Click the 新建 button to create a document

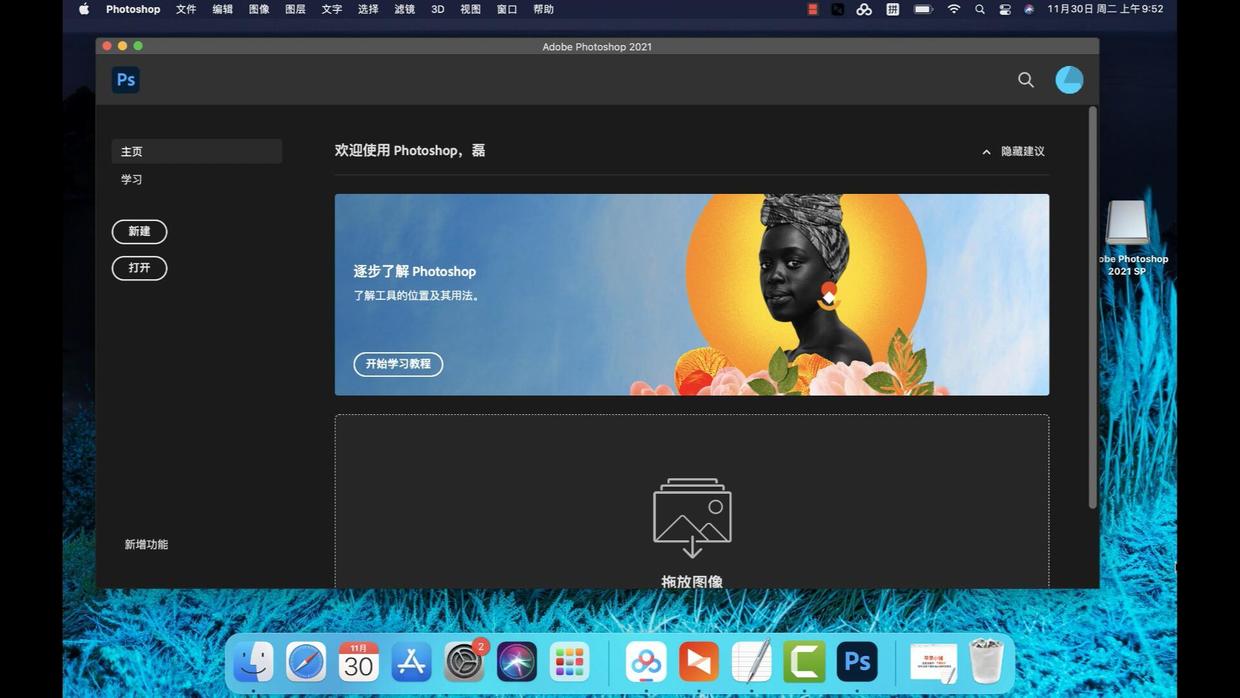point(139,231)
